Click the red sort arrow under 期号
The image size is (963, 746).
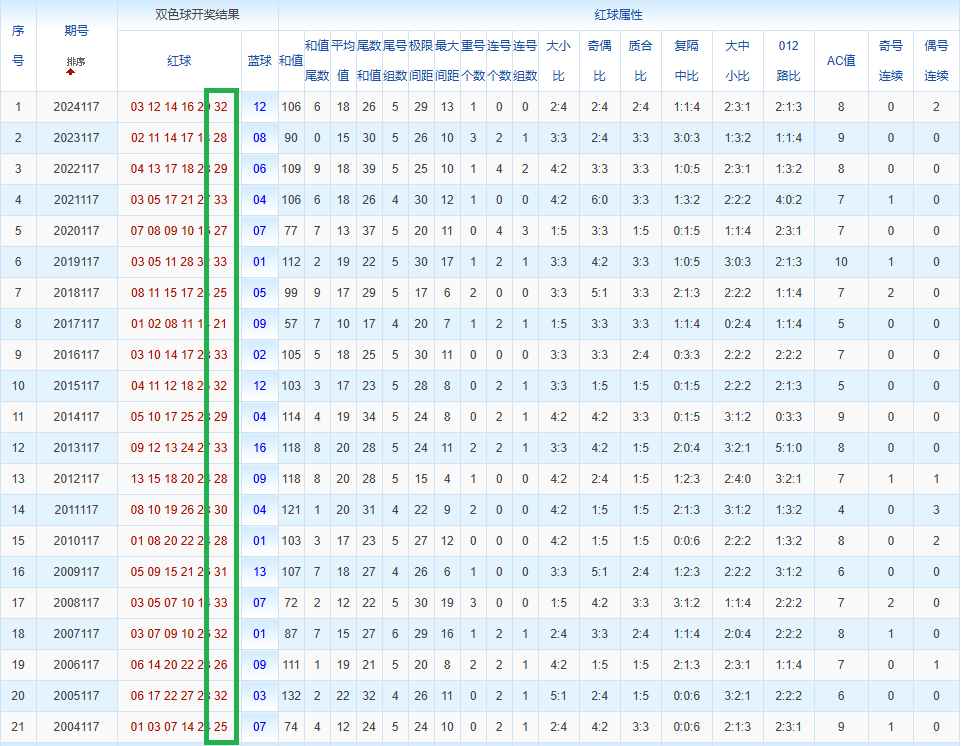point(71,72)
